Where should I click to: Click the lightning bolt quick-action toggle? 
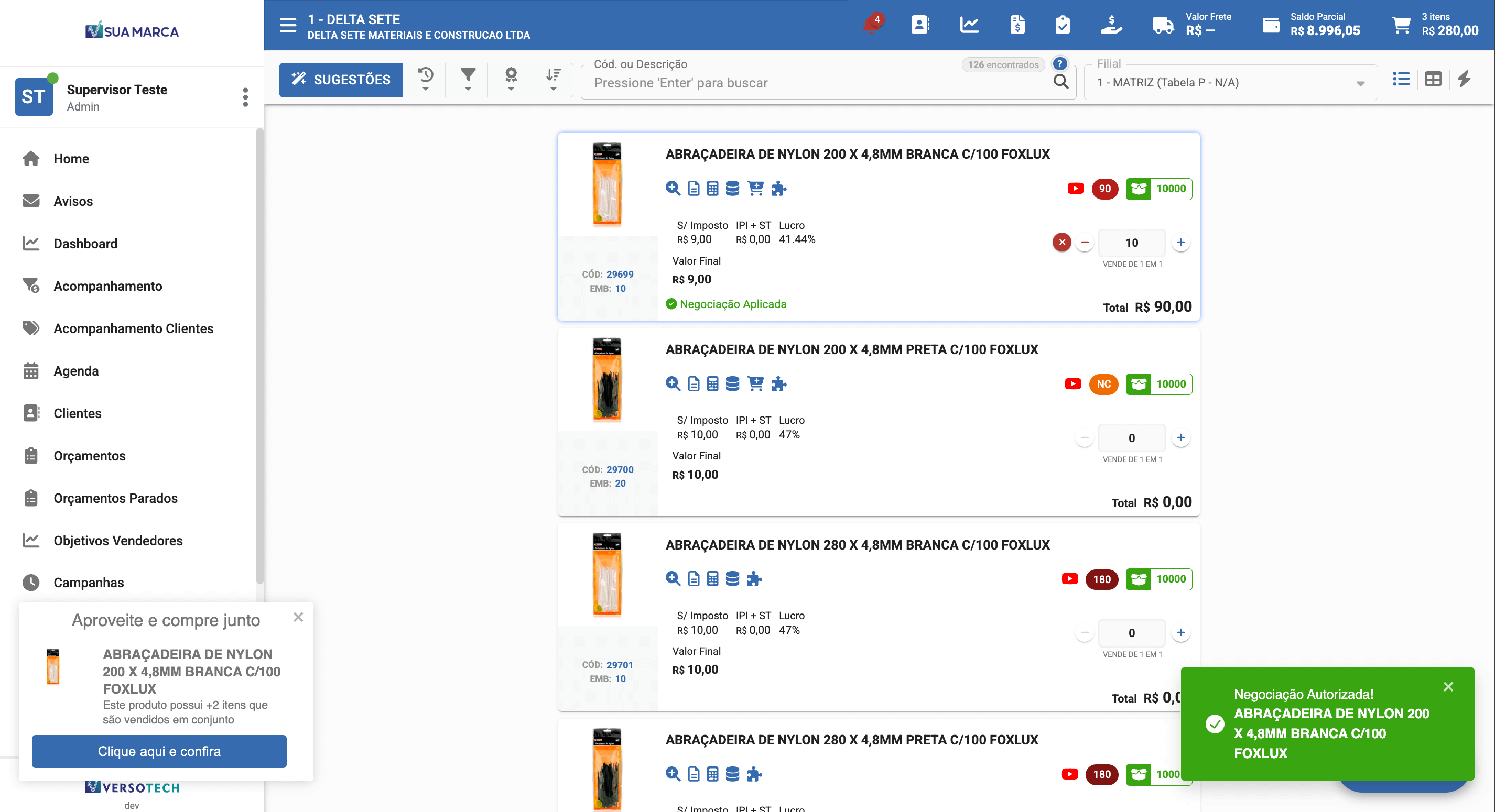[1465, 79]
